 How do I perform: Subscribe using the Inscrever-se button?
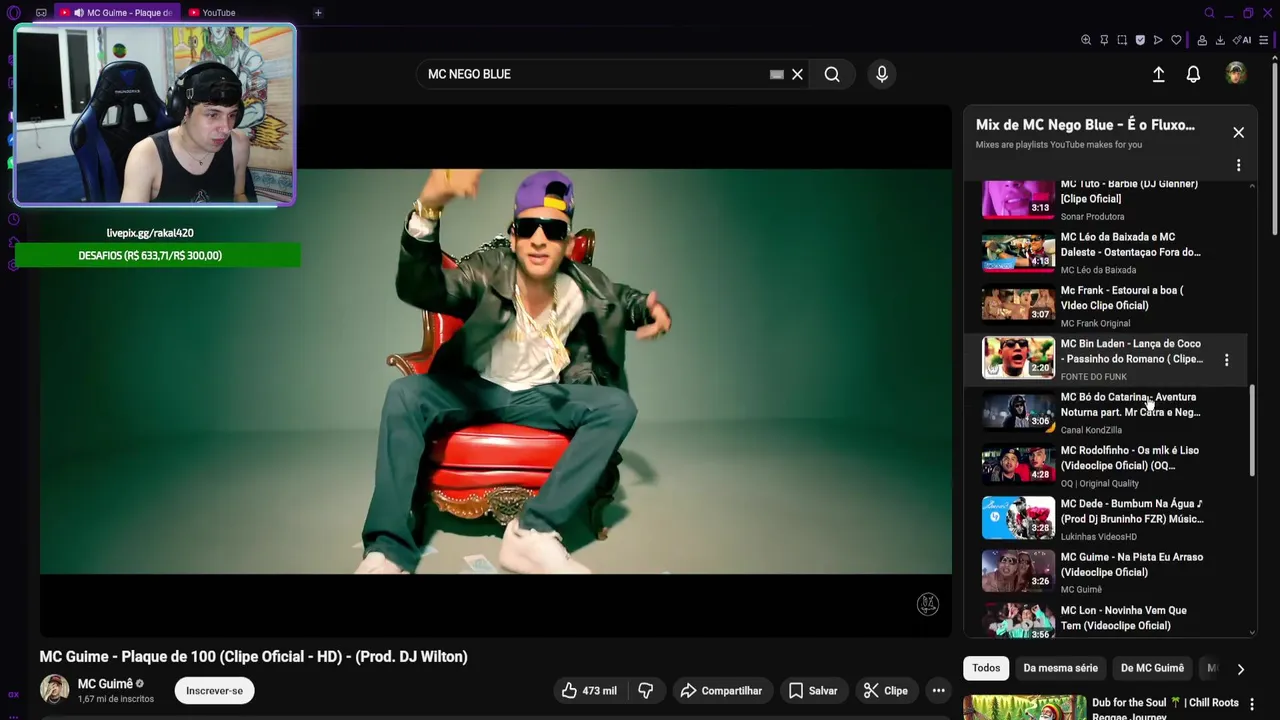(214, 690)
